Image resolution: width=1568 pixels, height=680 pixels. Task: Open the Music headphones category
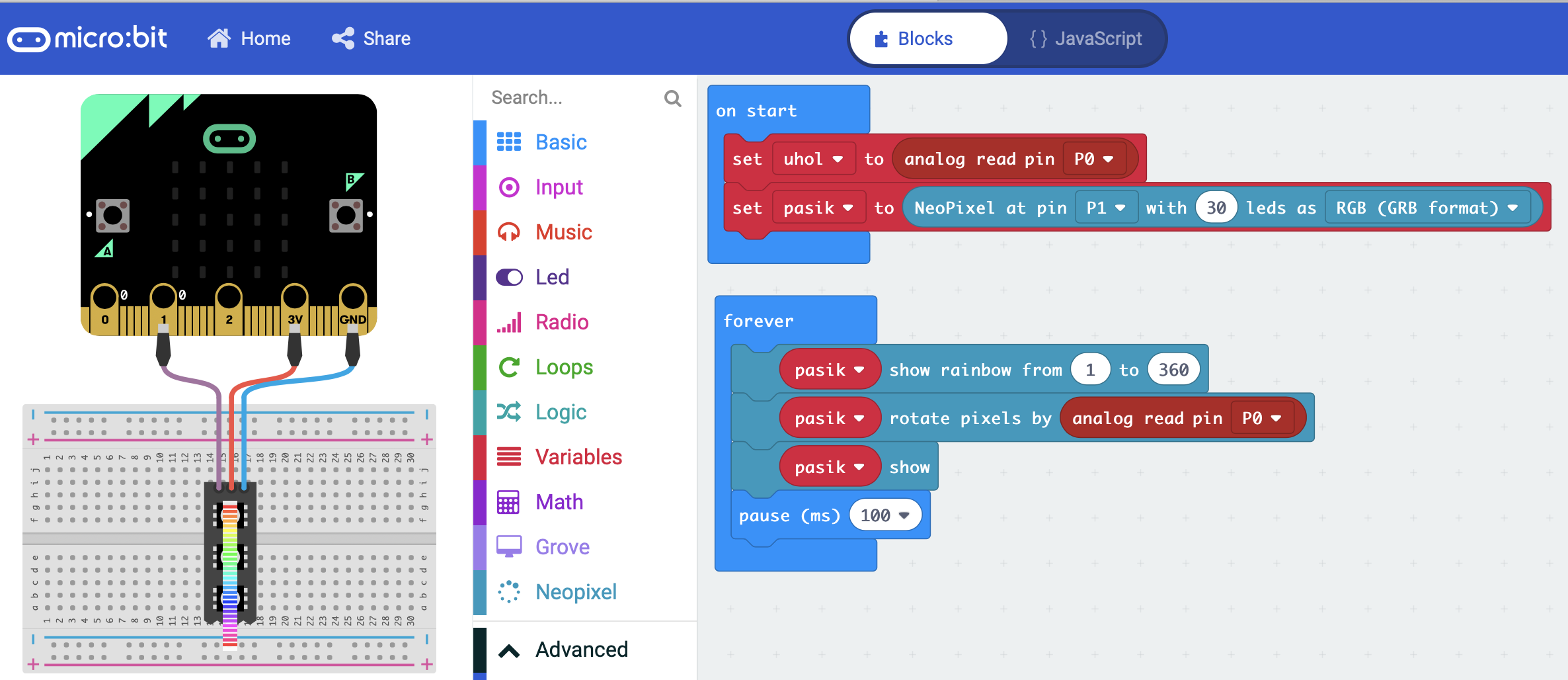click(x=563, y=232)
